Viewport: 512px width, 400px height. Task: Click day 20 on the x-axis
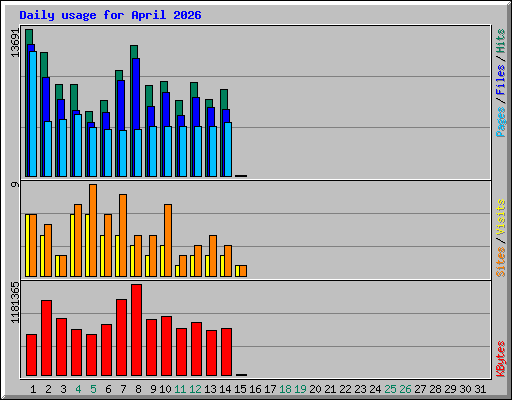coord(315,389)
